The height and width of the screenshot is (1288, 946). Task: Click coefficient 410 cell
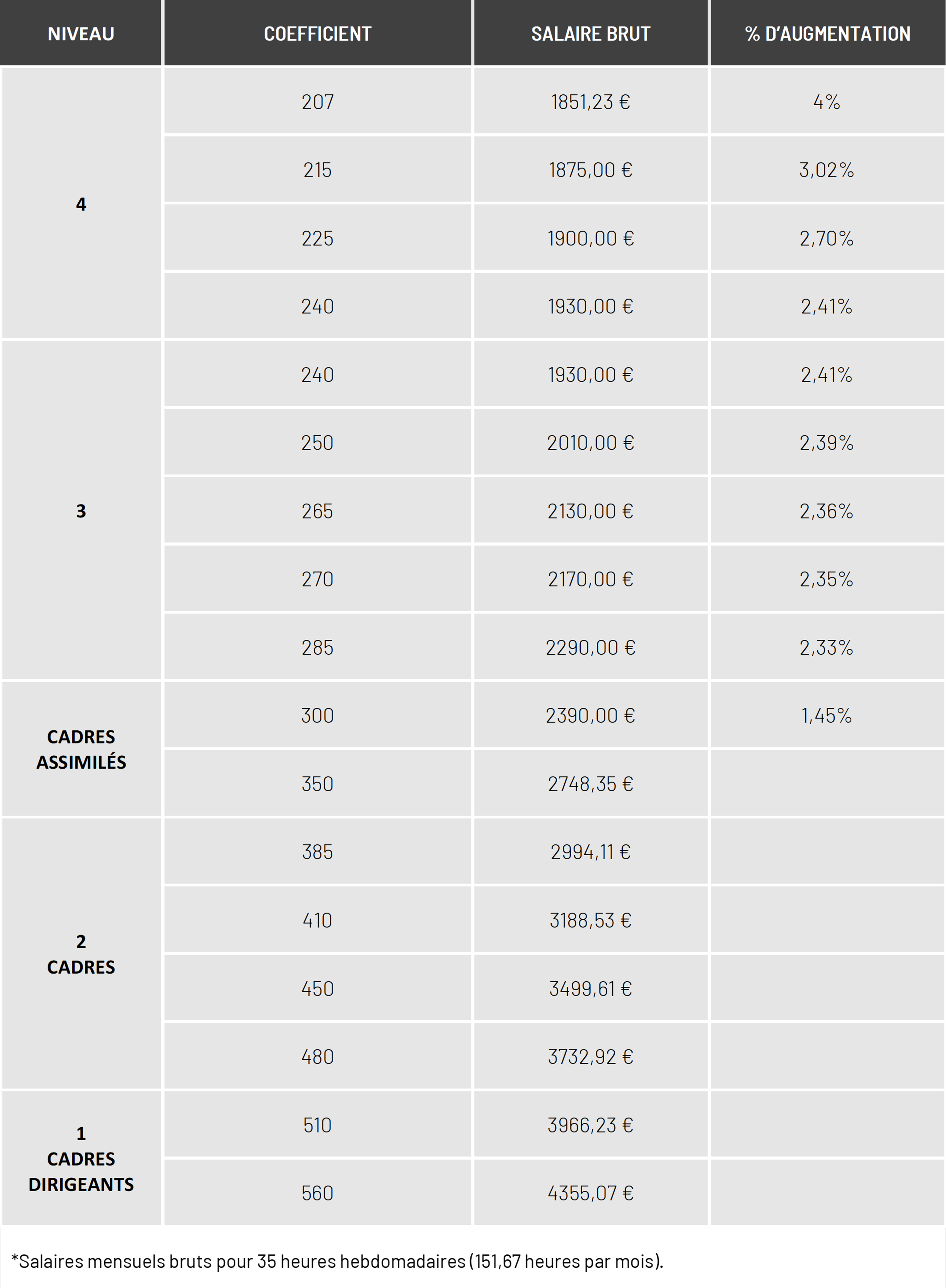318,920
